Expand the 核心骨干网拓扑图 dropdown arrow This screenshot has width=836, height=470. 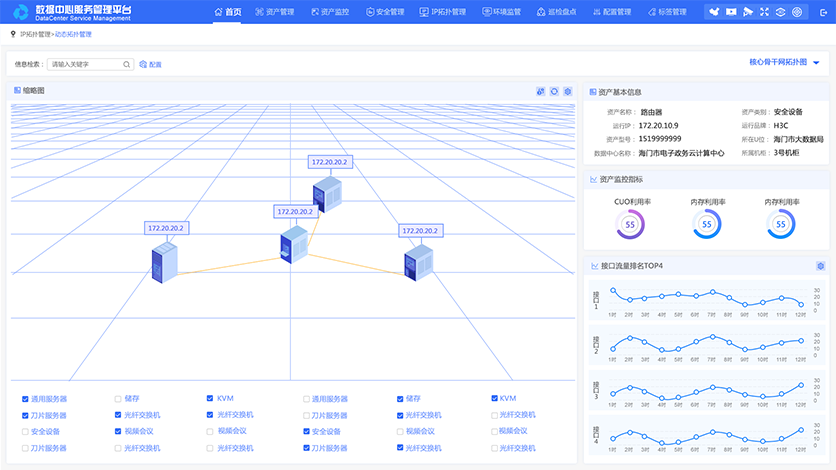[x=816, y=63]
